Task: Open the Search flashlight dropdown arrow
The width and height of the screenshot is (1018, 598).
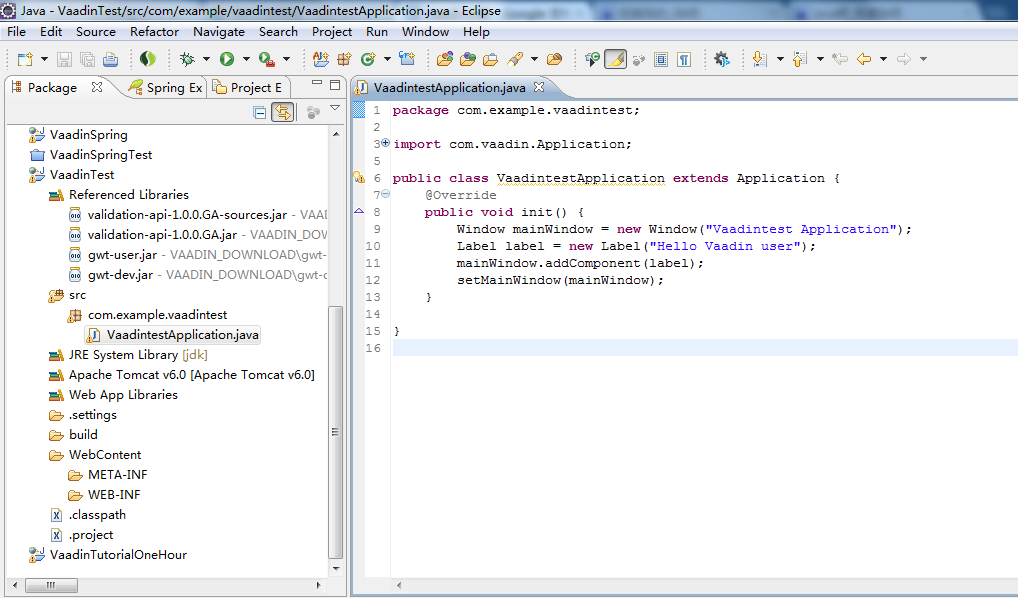Action: tap(534, 59)
